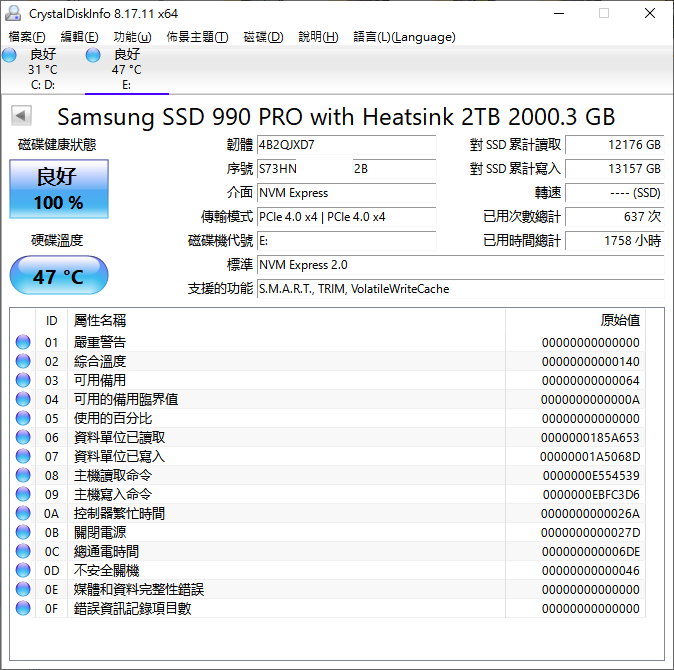Select raw value 0000000EBFC3D6
The image size is (674, 670).
point(591,495)
